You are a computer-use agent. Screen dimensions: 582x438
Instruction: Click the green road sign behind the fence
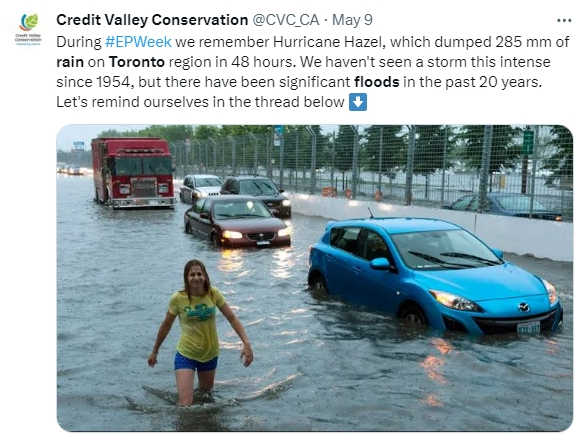click(528, 142)
